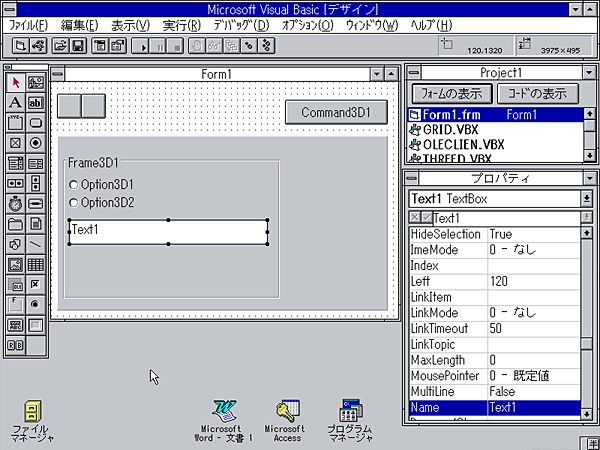Click the properties list scroll up arrow
Image resolution: width=600 pixels, height=450 pixels.
tap(587, 233)
